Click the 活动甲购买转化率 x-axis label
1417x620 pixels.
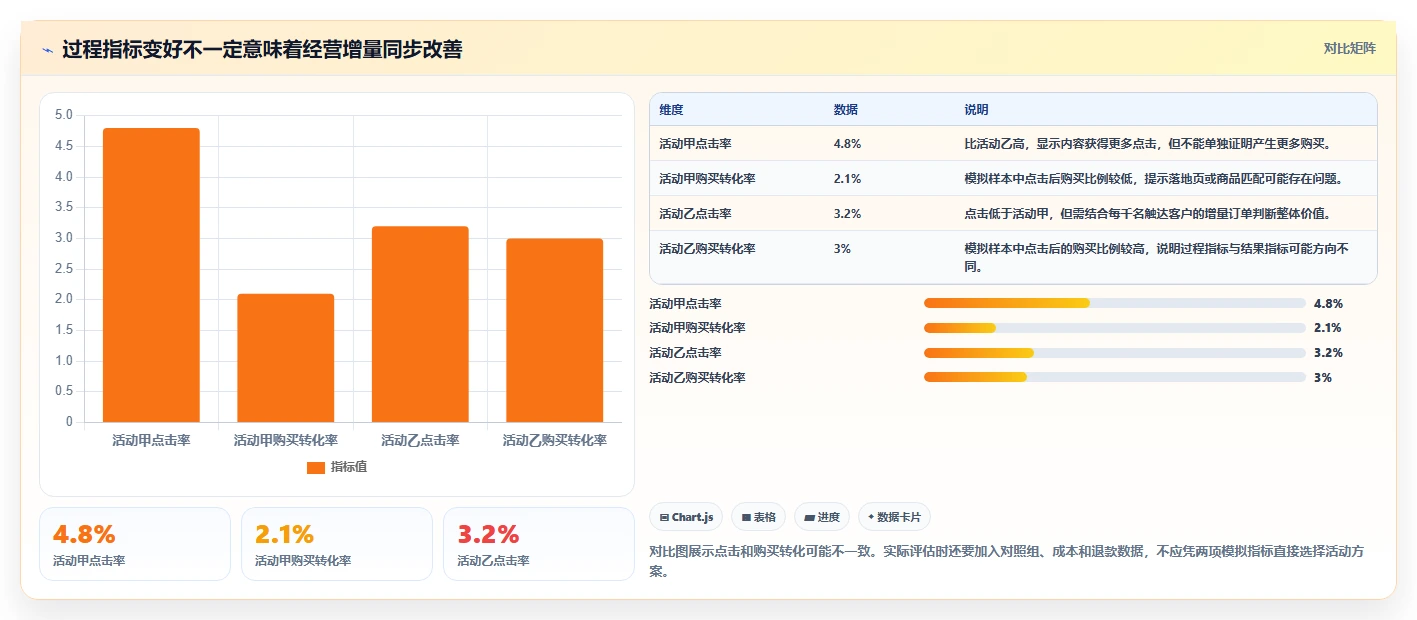285,440
